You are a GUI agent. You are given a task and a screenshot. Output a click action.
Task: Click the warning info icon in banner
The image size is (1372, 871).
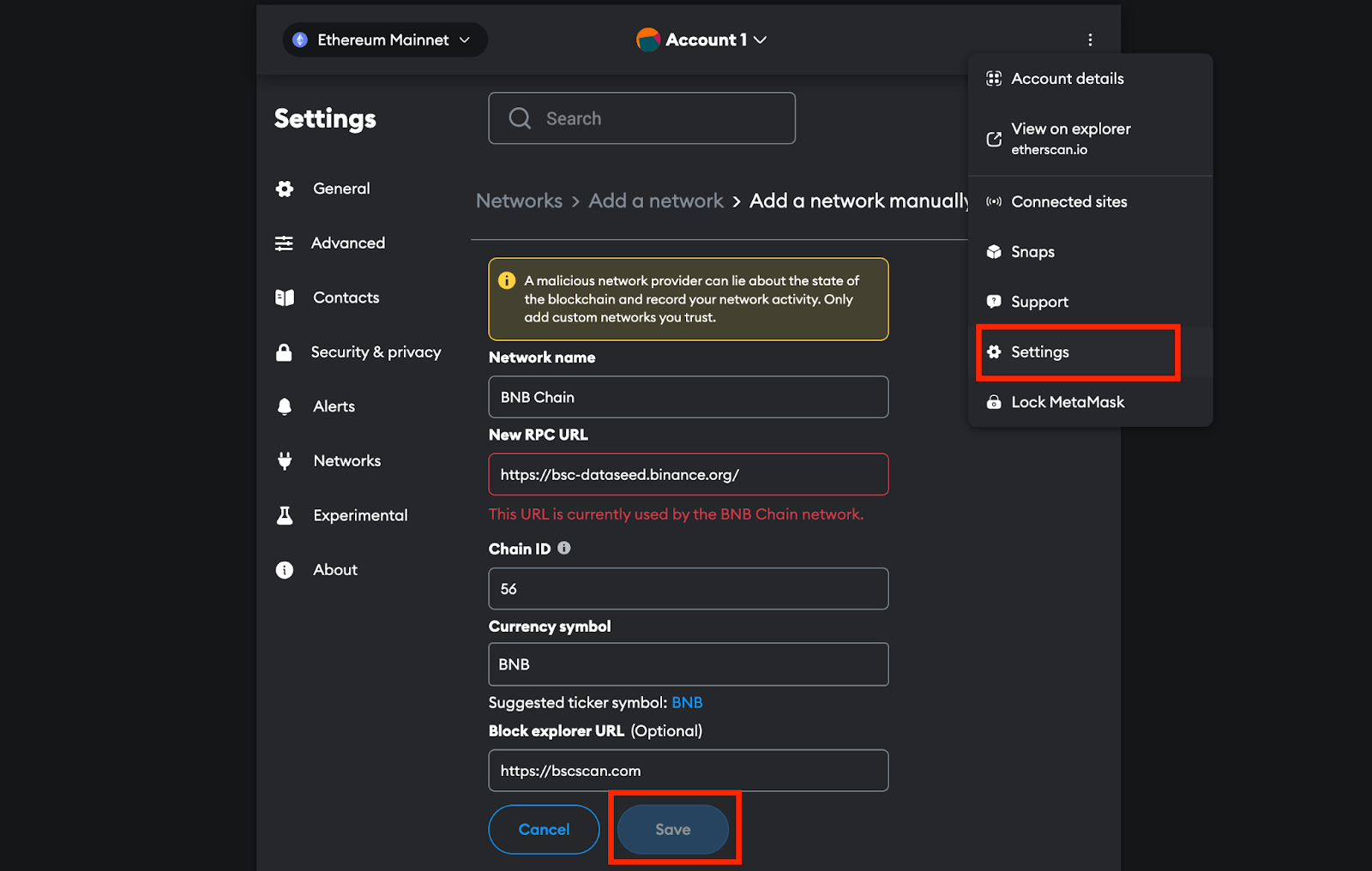pos(507,280)
